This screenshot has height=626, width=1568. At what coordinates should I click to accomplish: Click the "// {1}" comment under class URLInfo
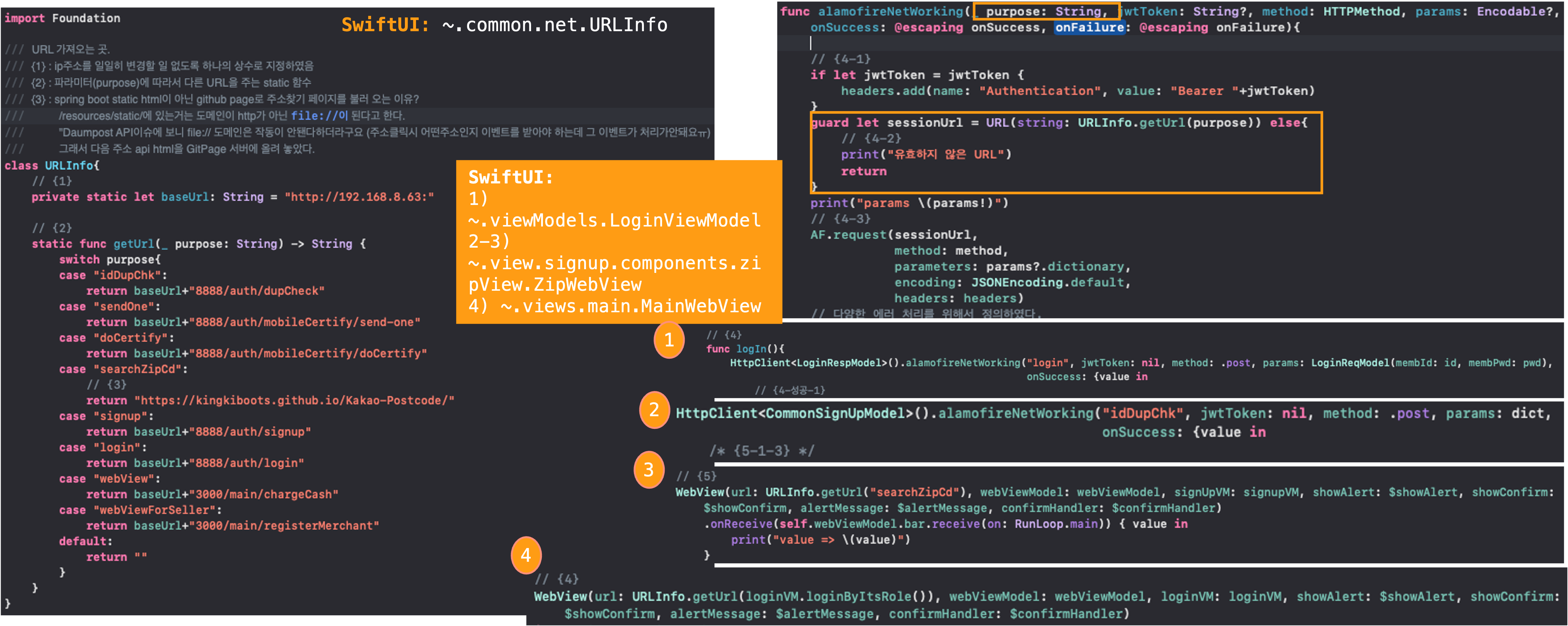pos(52,181)
